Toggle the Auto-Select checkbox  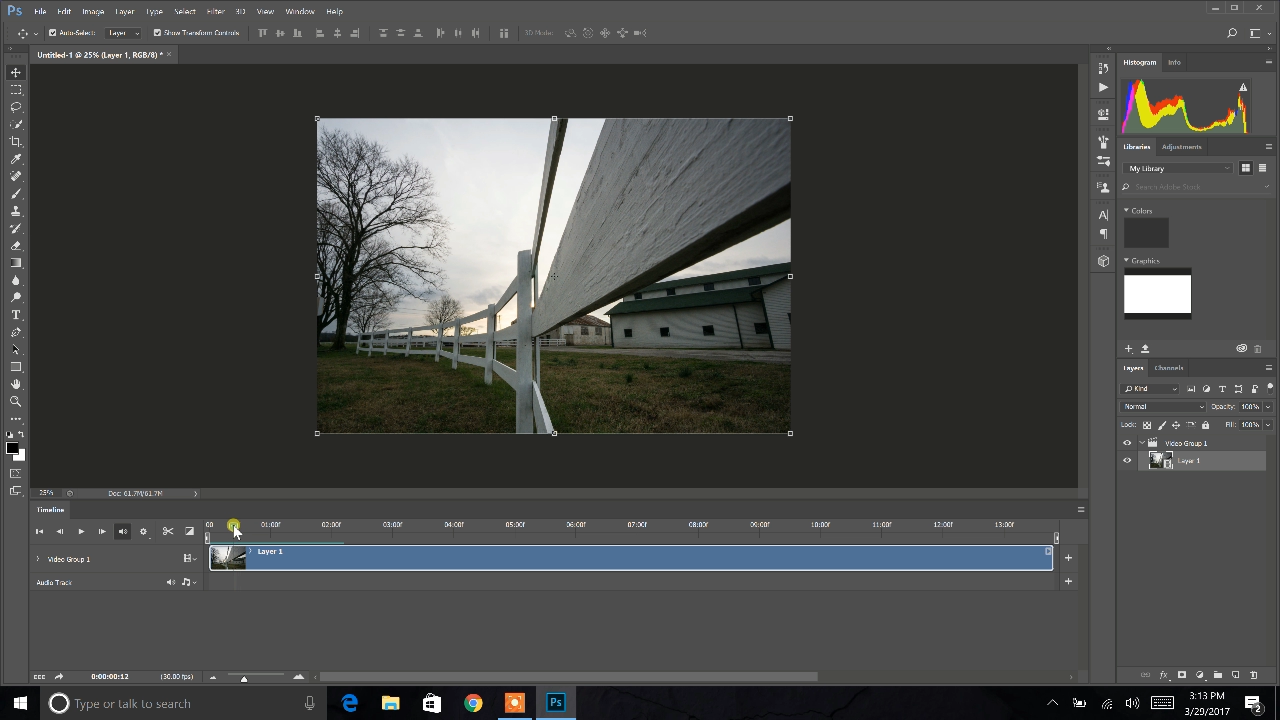coord(52,33)
